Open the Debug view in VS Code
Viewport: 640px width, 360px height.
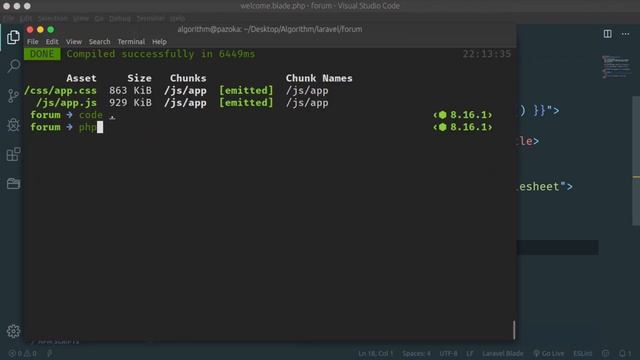13,124
